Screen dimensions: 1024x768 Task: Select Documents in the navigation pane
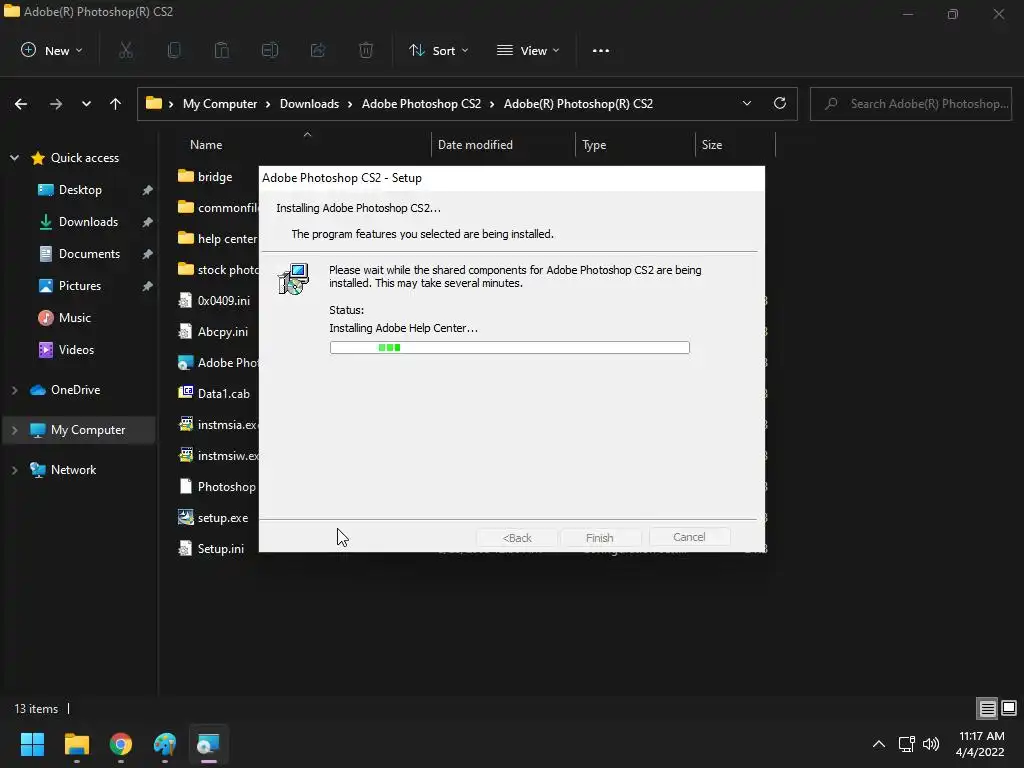[89, 253]
